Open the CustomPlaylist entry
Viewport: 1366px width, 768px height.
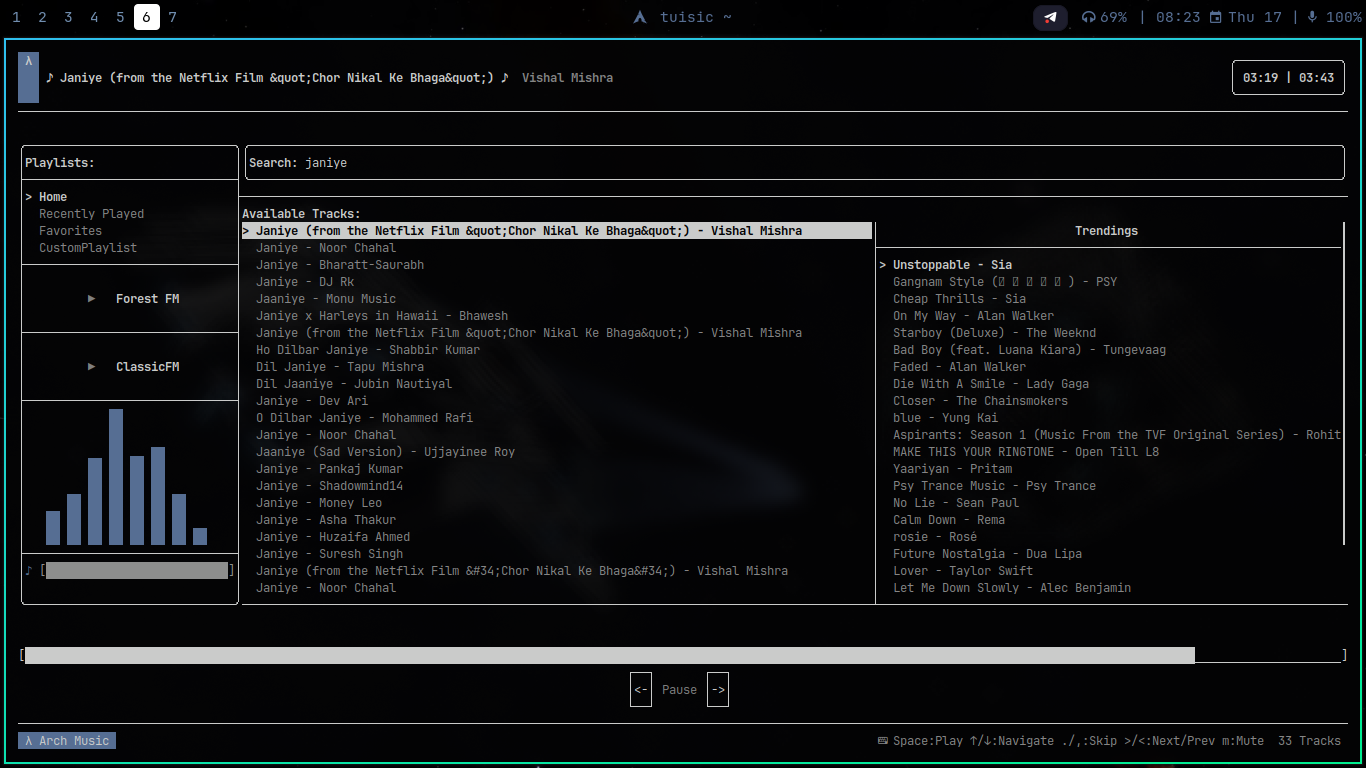click(88, 248)
